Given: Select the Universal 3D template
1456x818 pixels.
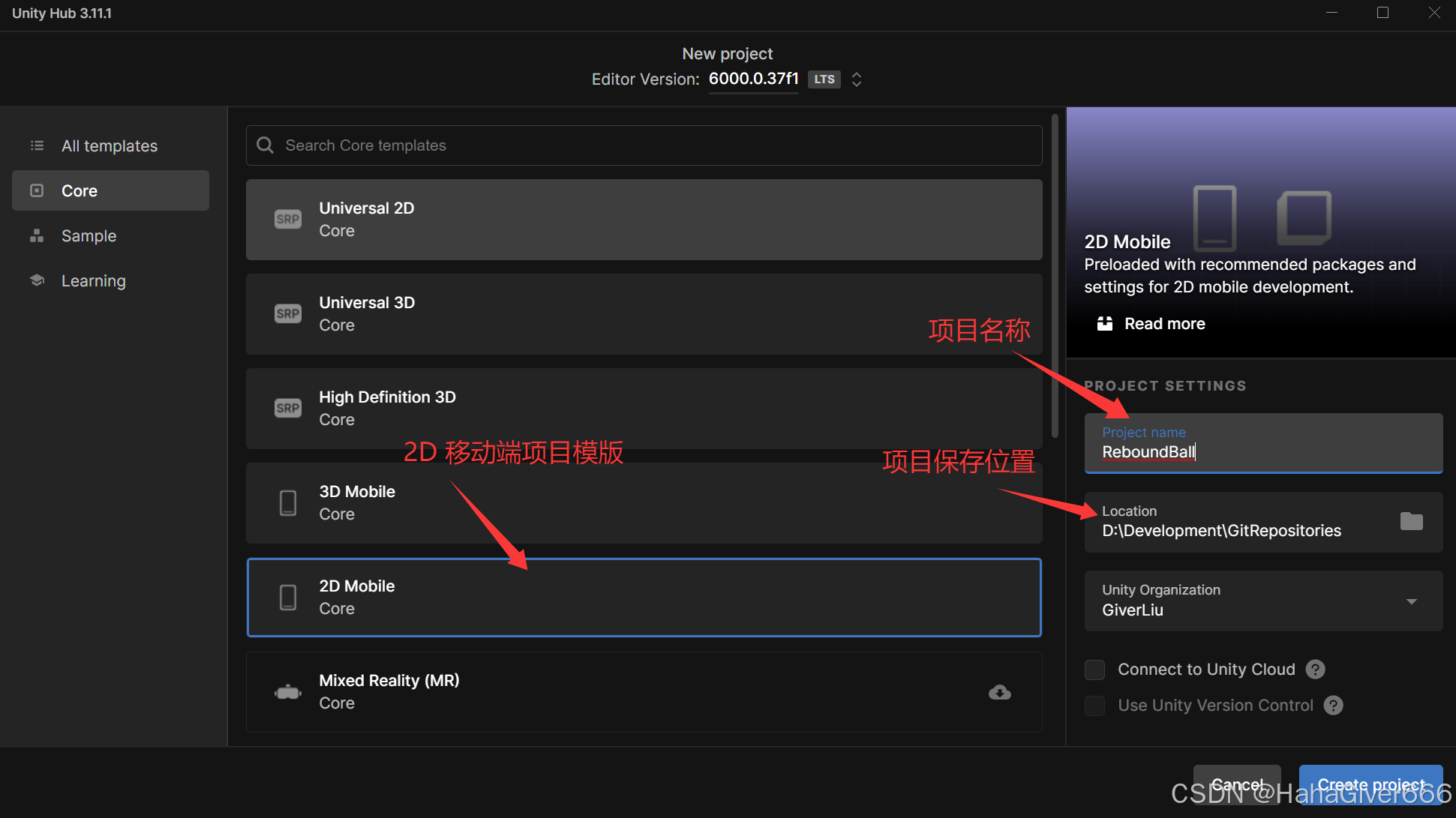Looking at the screenshot, I should (x=644, y=314).
